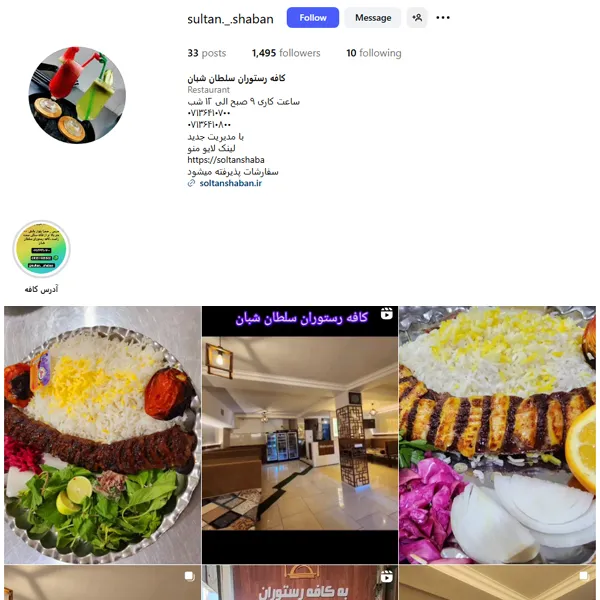This screenshot has height=600, width=600.
Task: Click the sultan._.shaban username heading
Action: click(x=230, y=19)
